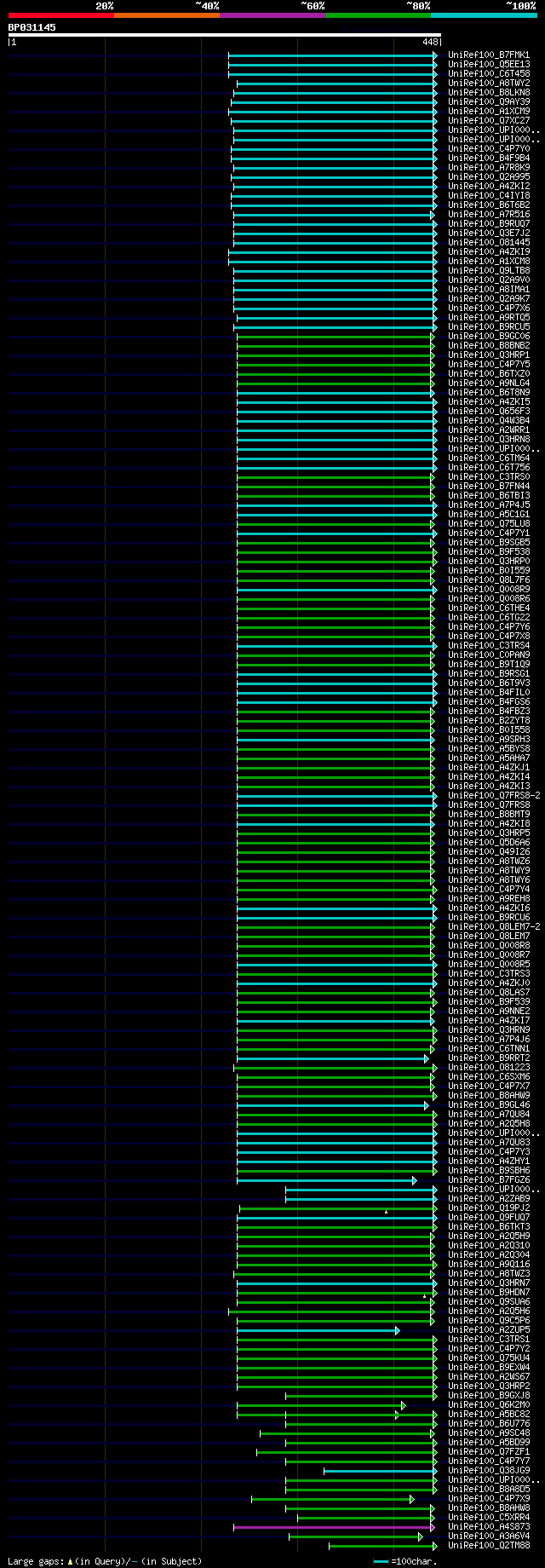Click the white query sequence bar
Image resolution: width=545 pixels, height=1568 pixels.
[x=225, y=35]
